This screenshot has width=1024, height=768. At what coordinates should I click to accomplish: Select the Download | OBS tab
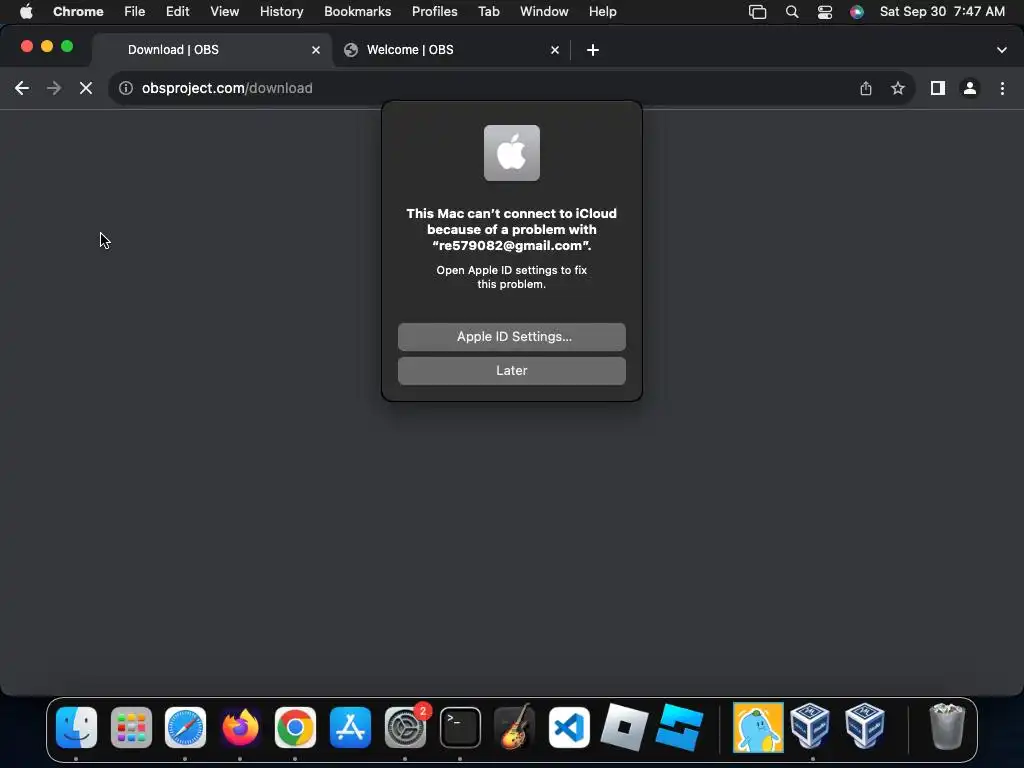click(x=212, y=50)
